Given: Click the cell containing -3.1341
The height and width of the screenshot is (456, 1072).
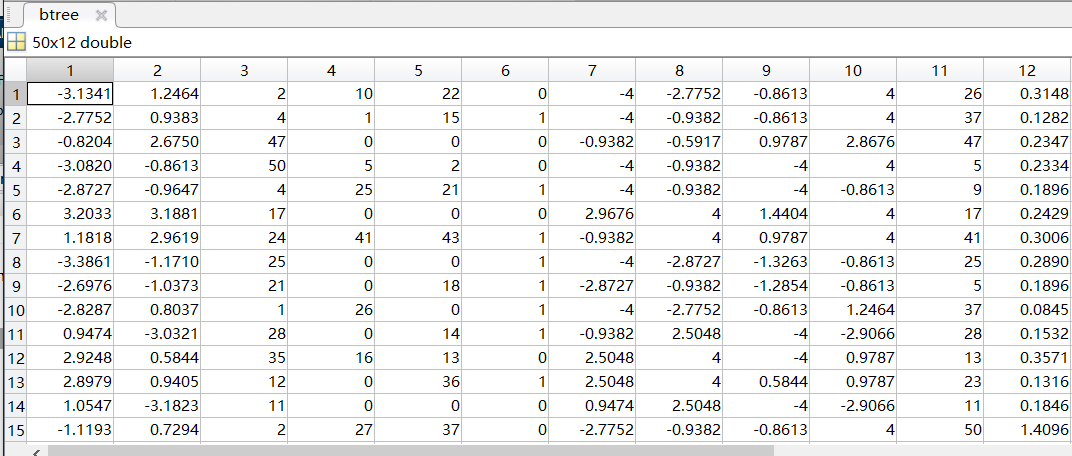Looking at the screenshot, I should coord(70,94).
